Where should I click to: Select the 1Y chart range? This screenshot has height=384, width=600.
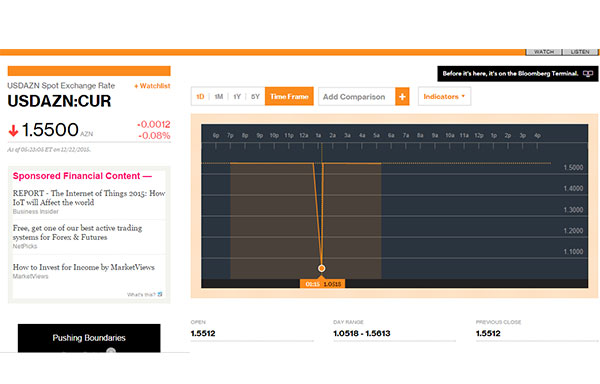(237, 97)
